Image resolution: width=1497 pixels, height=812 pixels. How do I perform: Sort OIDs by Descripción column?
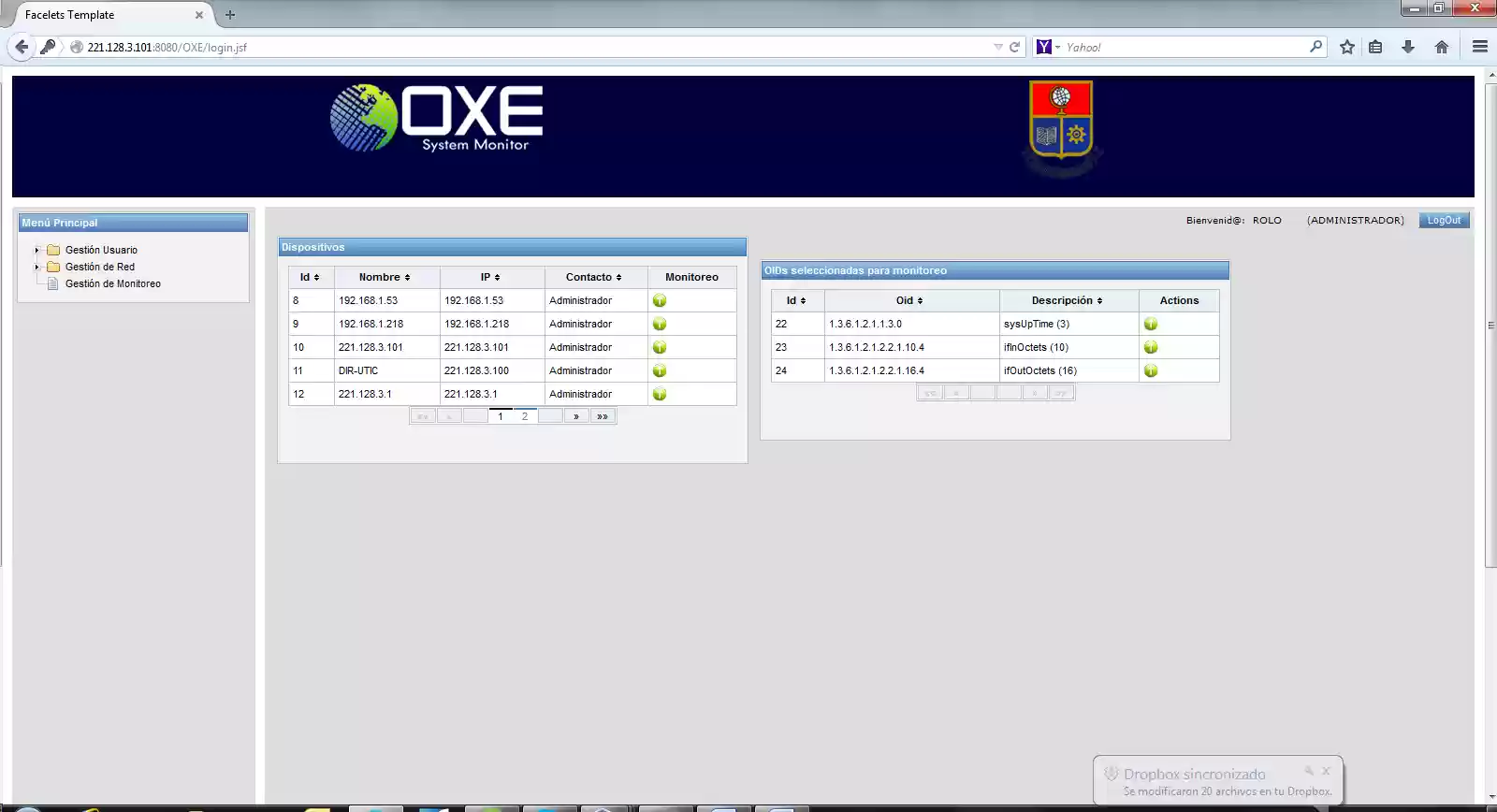1068,300
